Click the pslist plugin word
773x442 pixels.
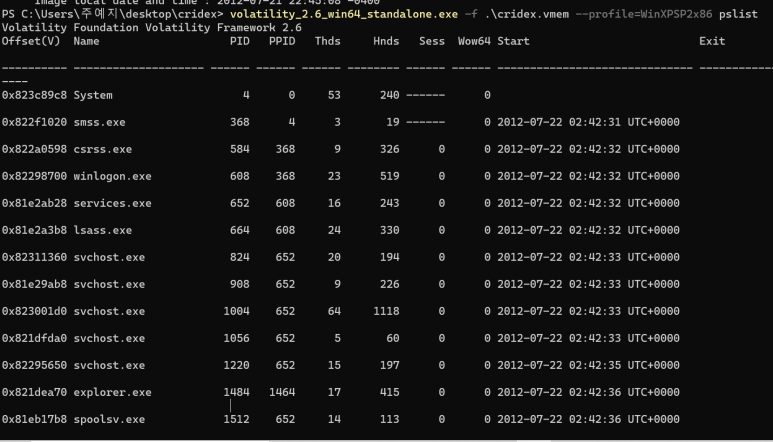tap(738, 14)
